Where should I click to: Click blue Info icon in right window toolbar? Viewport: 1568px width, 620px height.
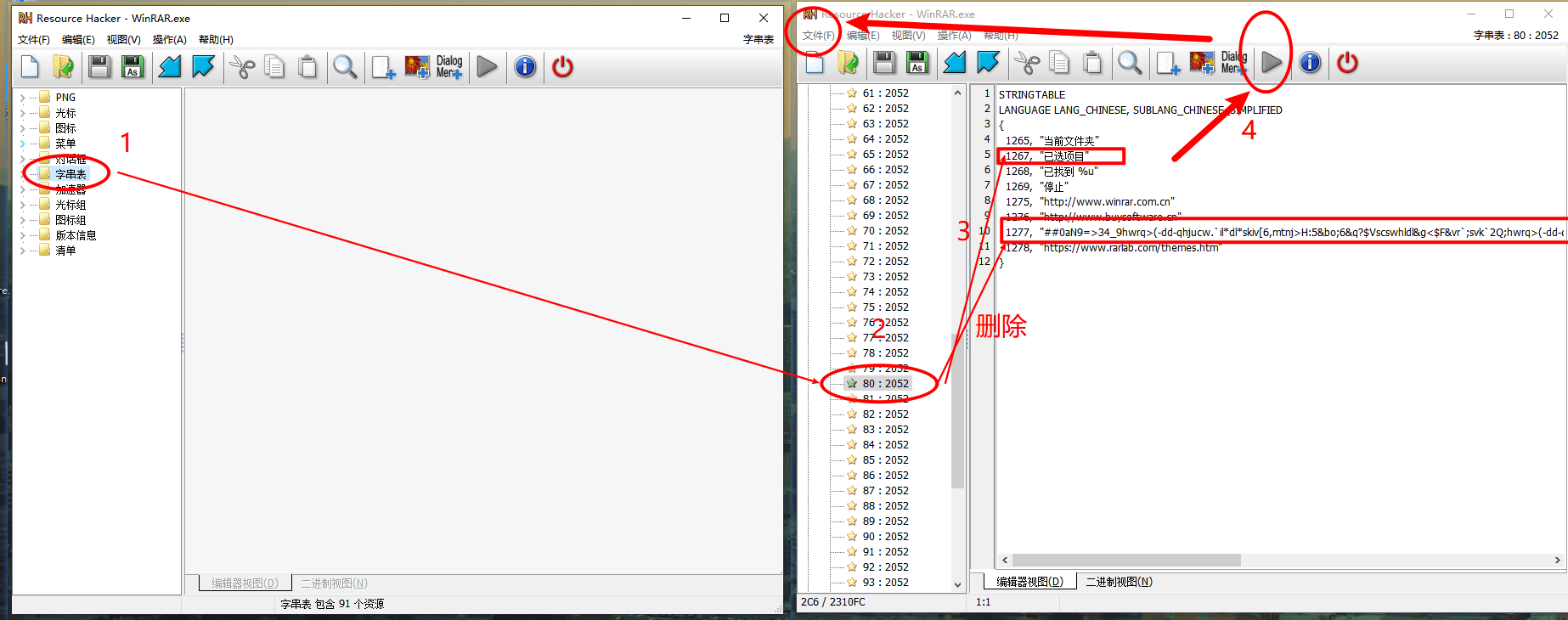(x=1310, y=62)
